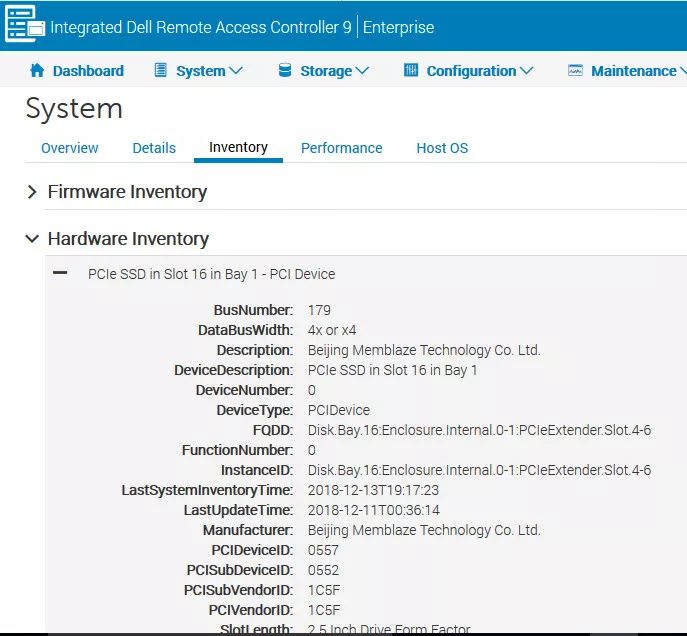Select the Inventory tab
The image size is (687, 636).
click(x=238, y=148)
